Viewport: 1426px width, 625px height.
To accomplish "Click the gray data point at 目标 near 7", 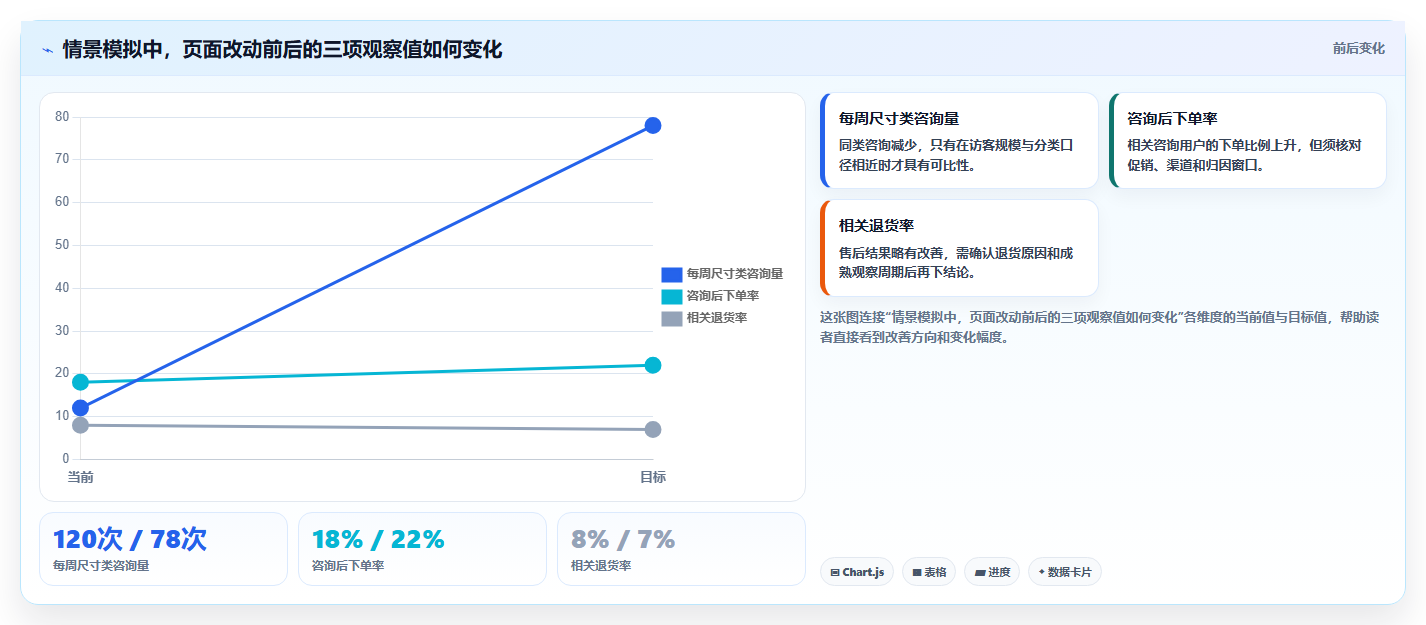I will click(653, 429).
